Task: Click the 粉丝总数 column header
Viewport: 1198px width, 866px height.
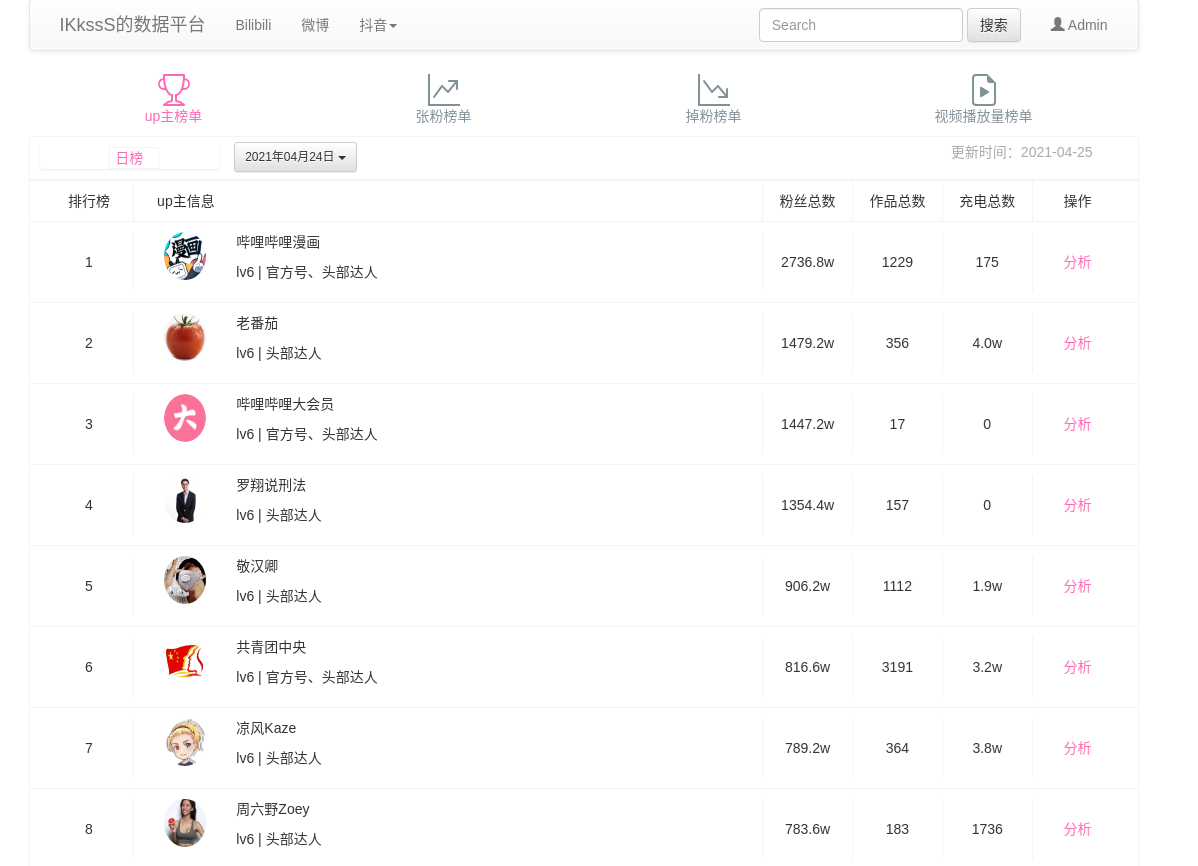Action: pos(807,201)
